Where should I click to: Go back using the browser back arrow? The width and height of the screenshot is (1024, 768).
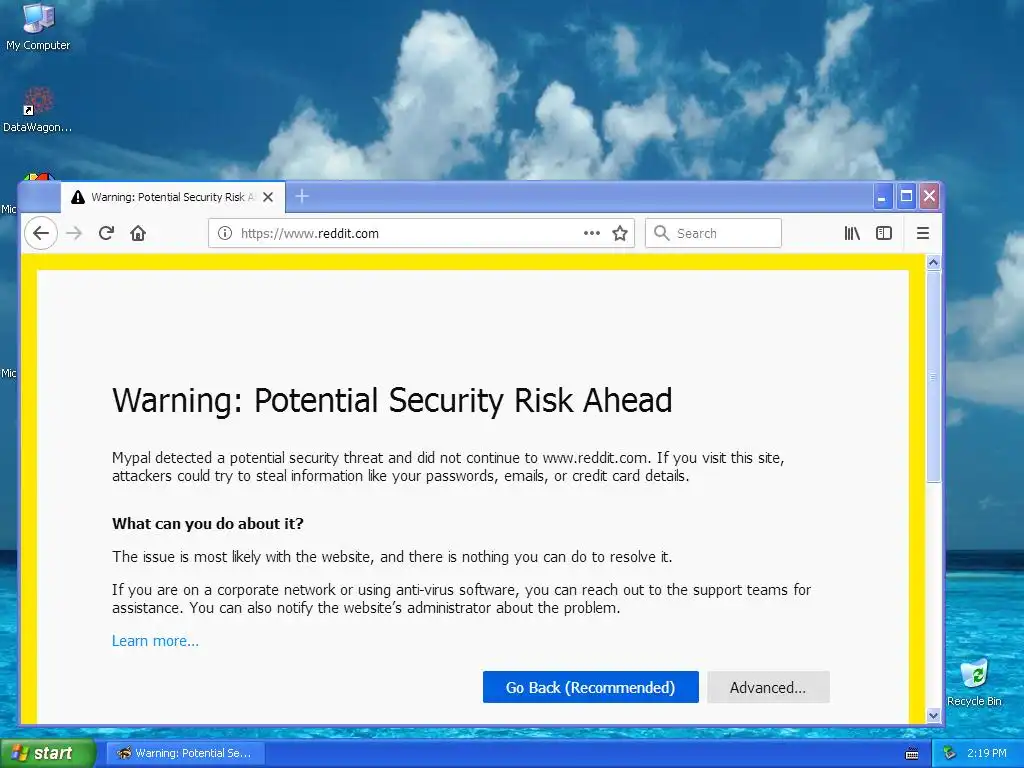point(41,233)
